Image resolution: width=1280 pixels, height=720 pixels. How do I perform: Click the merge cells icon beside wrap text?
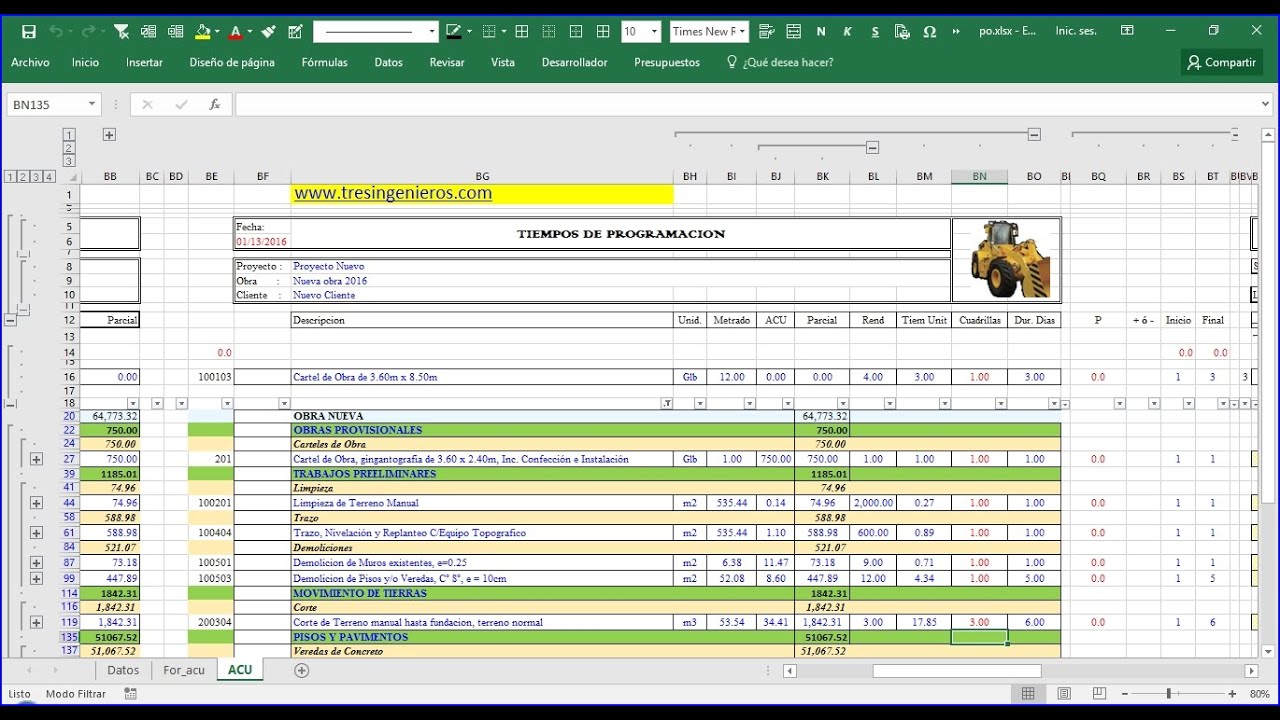click(x=794, y=31)
